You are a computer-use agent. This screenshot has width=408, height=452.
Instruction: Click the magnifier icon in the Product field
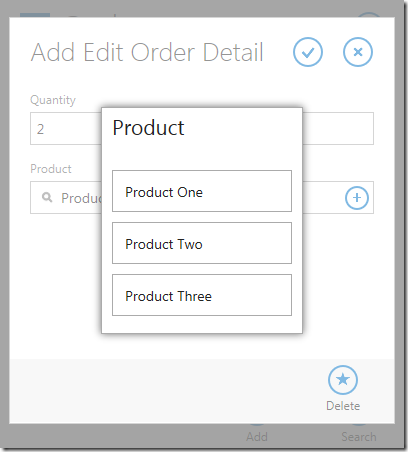(47, 197)
